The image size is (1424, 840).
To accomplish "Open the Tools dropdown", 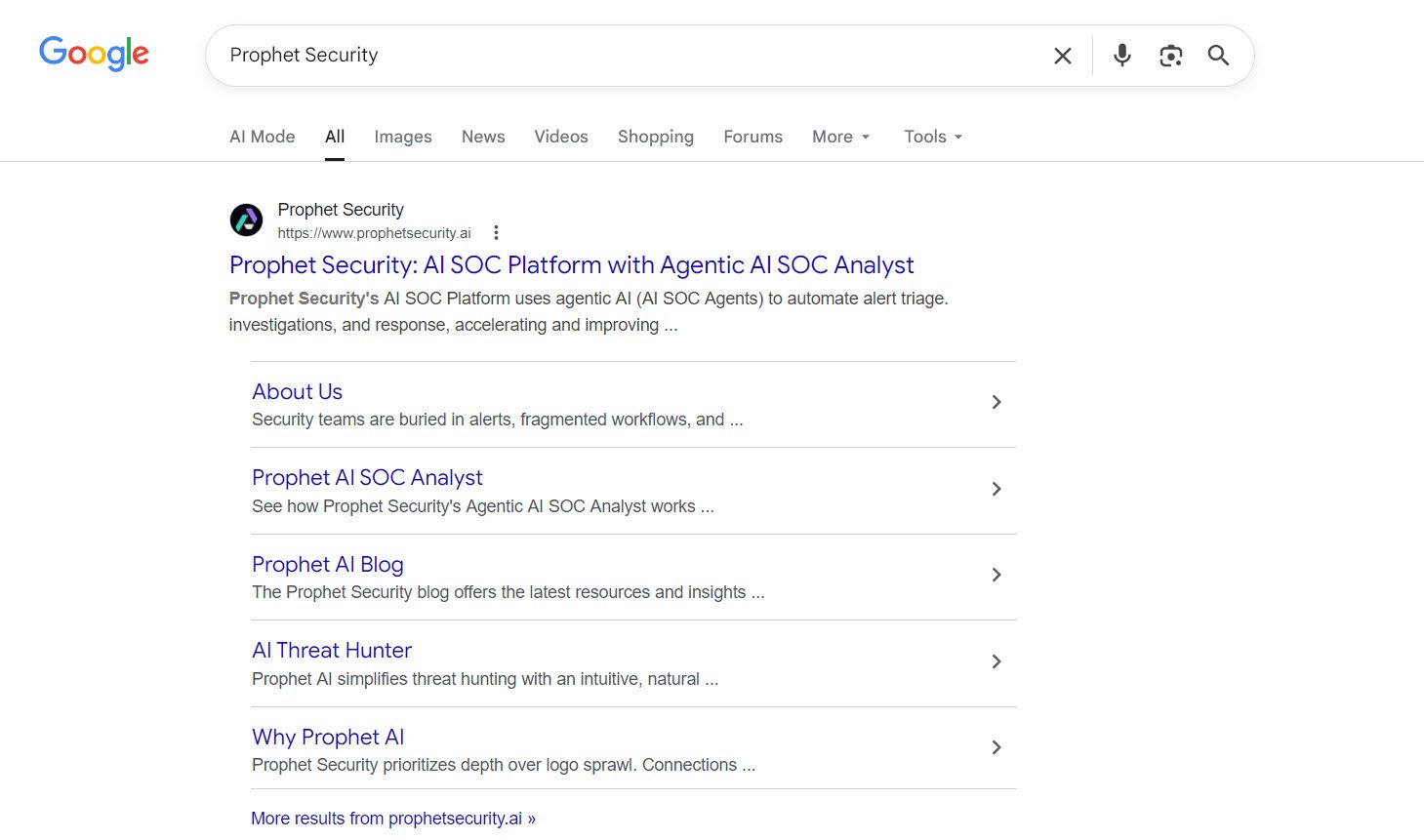I will point(932,137).
